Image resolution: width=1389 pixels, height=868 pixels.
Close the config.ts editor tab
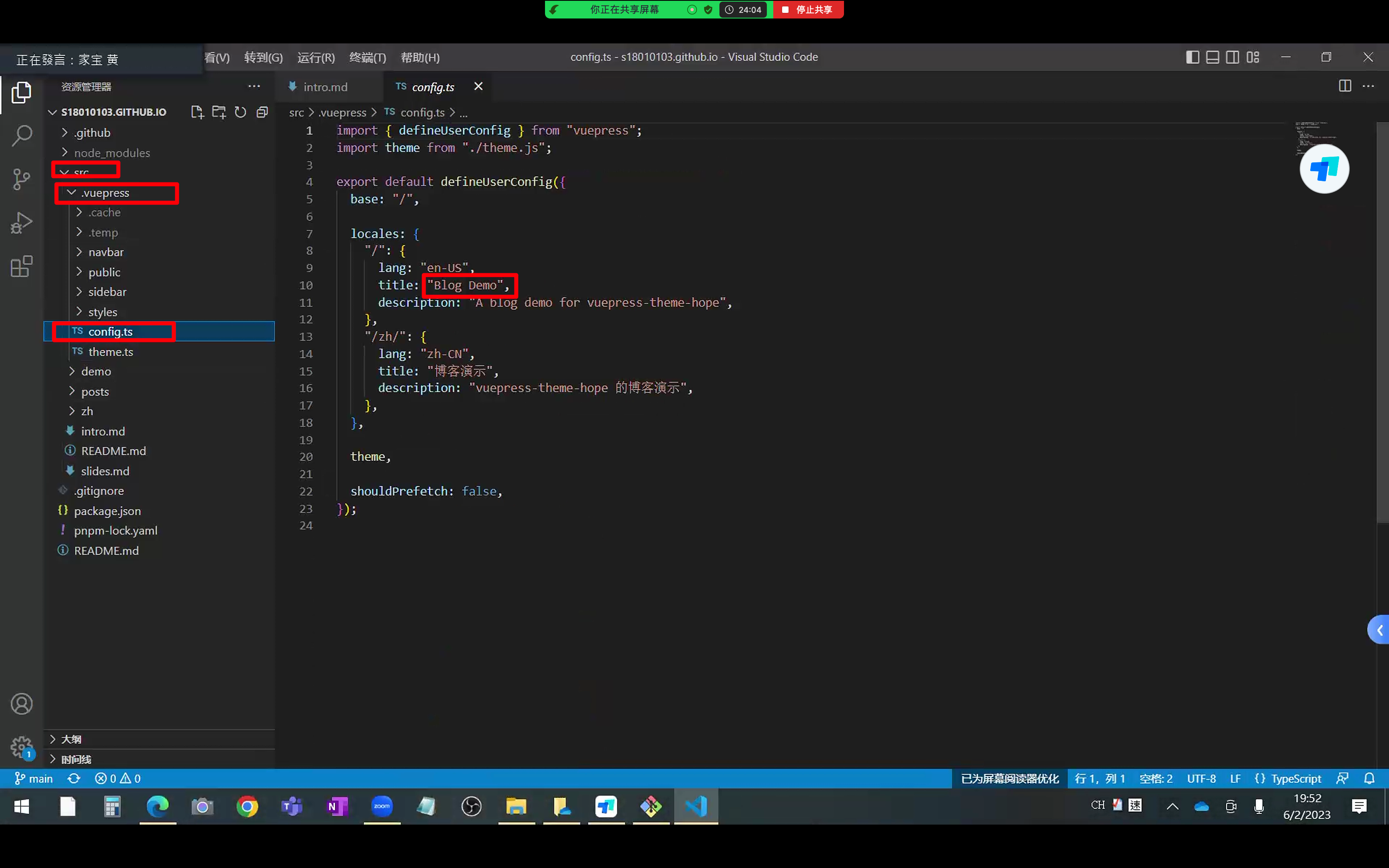[x=478, y=86]
